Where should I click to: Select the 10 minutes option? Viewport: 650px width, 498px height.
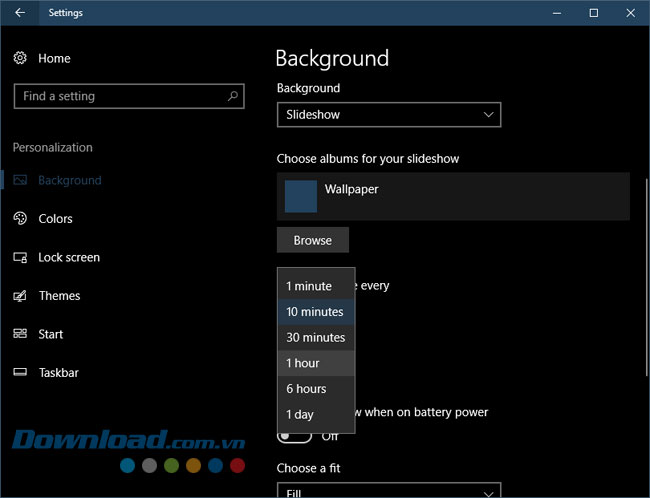click(x=315, y=312)
